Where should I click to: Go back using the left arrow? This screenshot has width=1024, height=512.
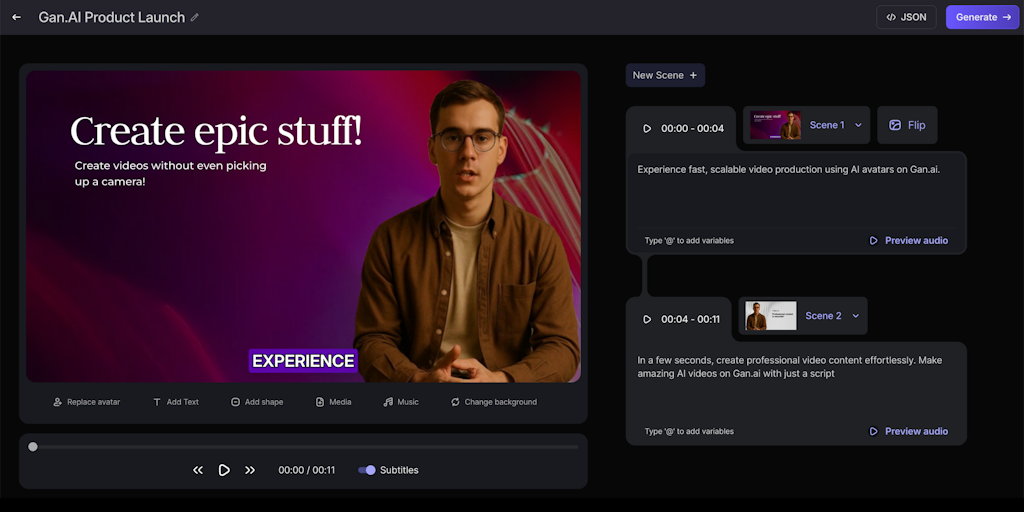pos(16,18)
